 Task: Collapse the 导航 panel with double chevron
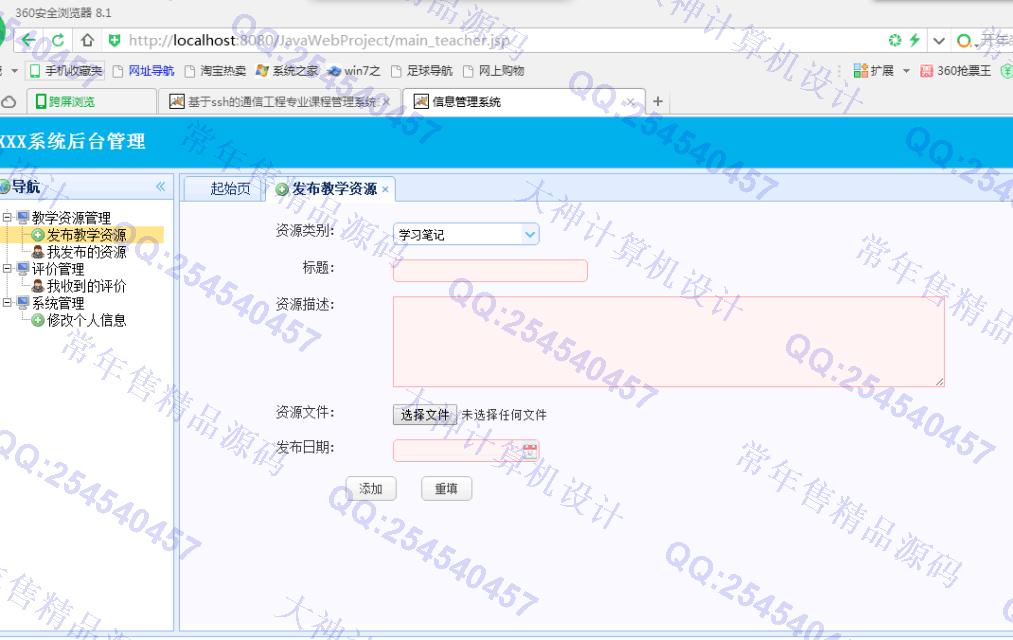160,187
